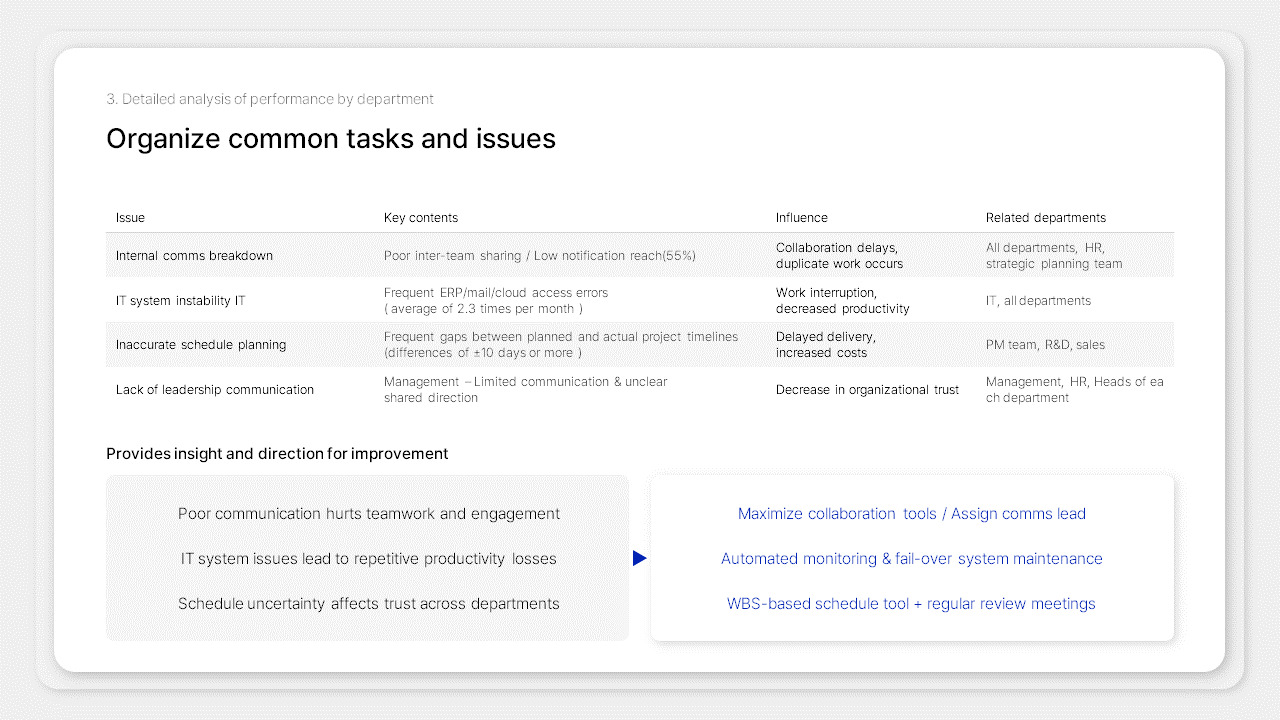Click 'Maximize collaboration tools / Assign comms lead'
The image size is (1280, 720).
(911, 513)
